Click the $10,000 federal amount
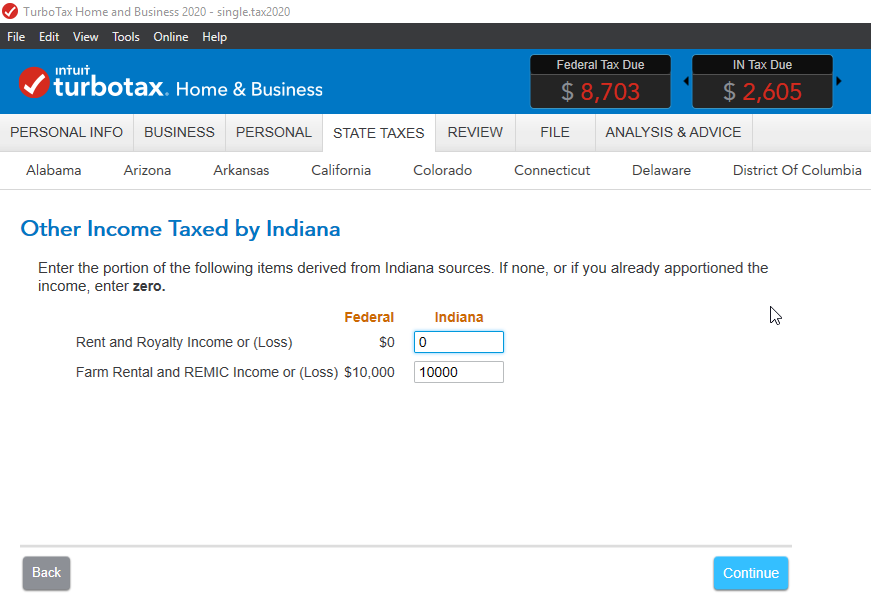Image resolution: width=871 pixels, height=610 pixels. coord(369,372)
